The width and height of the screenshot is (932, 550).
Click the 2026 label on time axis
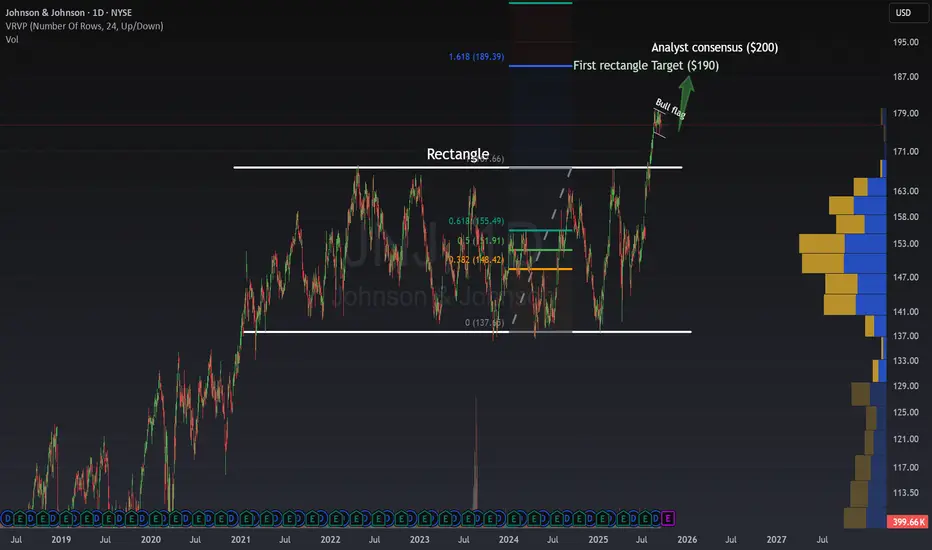pos(687,540)
